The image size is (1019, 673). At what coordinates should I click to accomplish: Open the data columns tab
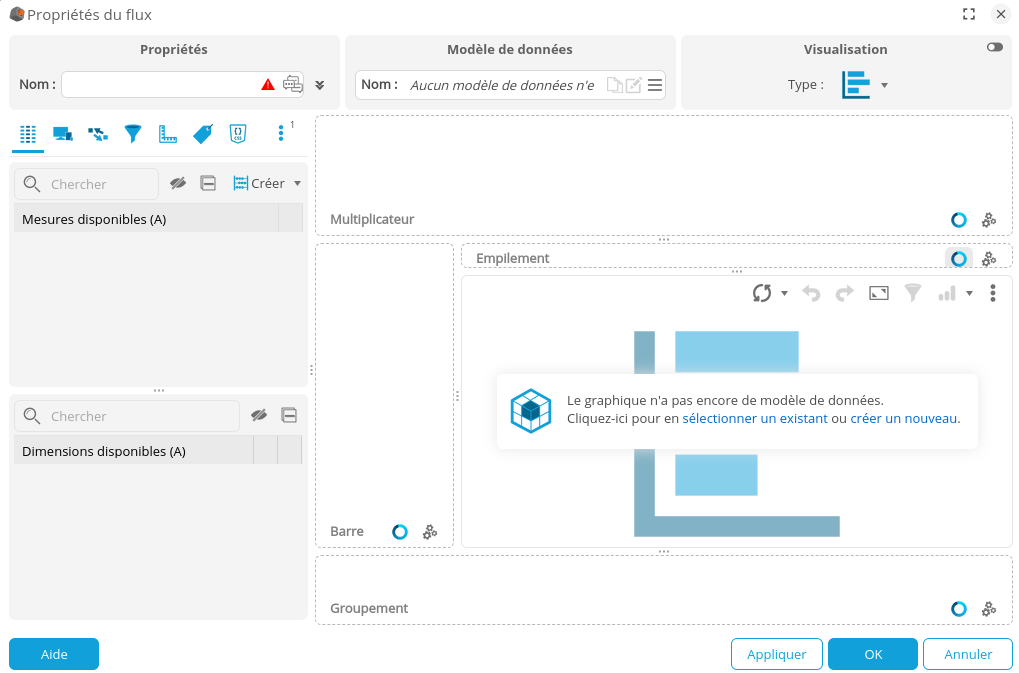28,134
